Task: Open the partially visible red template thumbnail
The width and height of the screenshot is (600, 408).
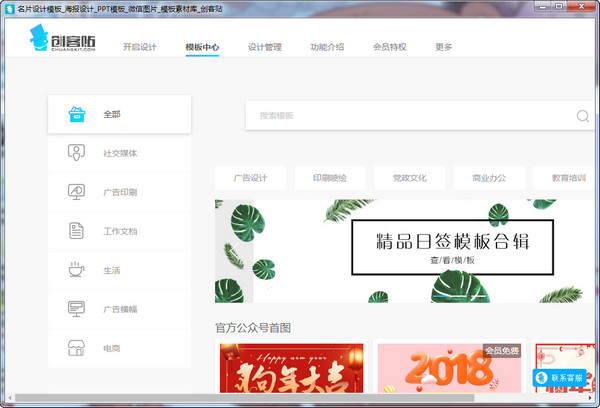Action: point(565,368)
